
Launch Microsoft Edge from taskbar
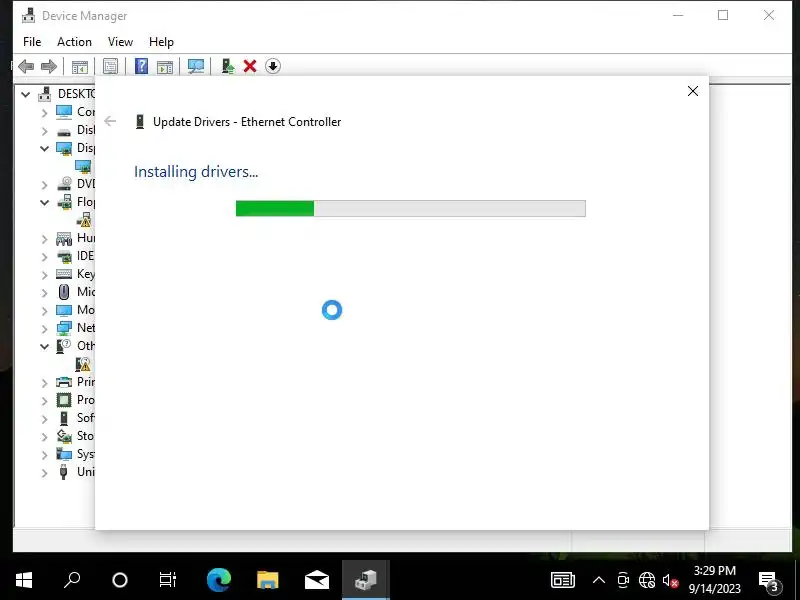click(x=218, y=580)
